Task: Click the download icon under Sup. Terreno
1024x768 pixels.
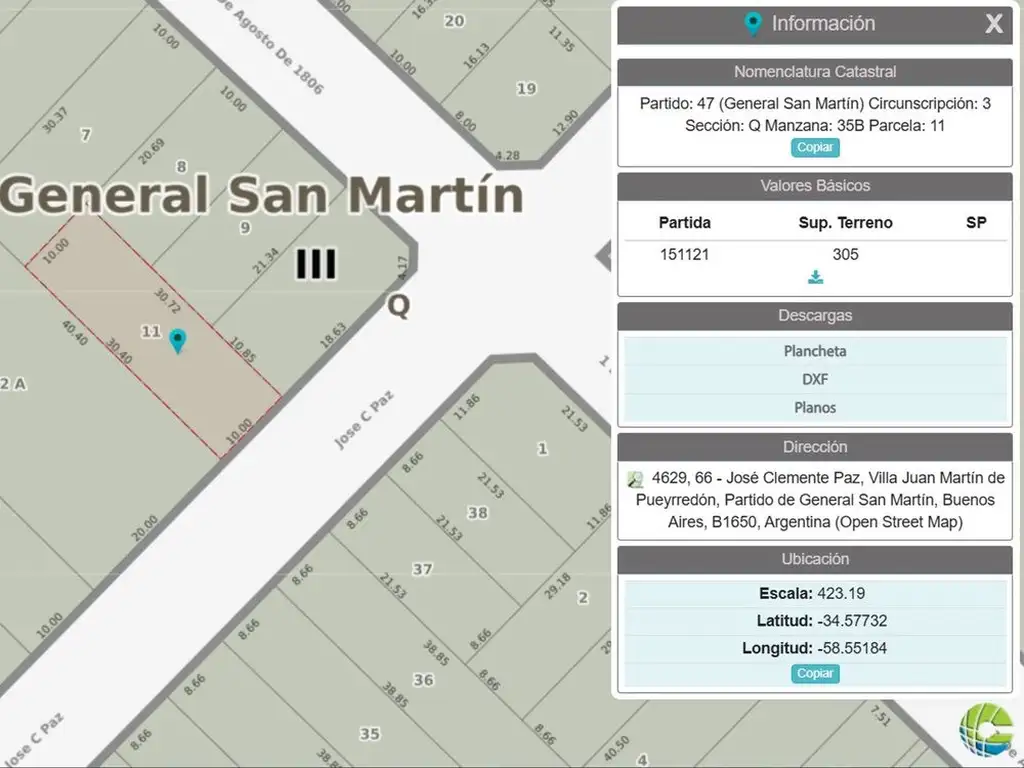Action: pos(815,277)
